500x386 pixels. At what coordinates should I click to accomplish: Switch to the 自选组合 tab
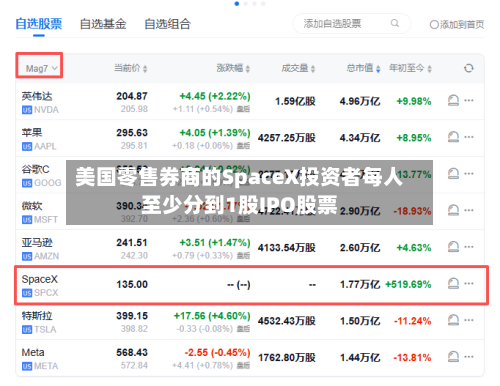pyautogui.click(x=167, y=24)
